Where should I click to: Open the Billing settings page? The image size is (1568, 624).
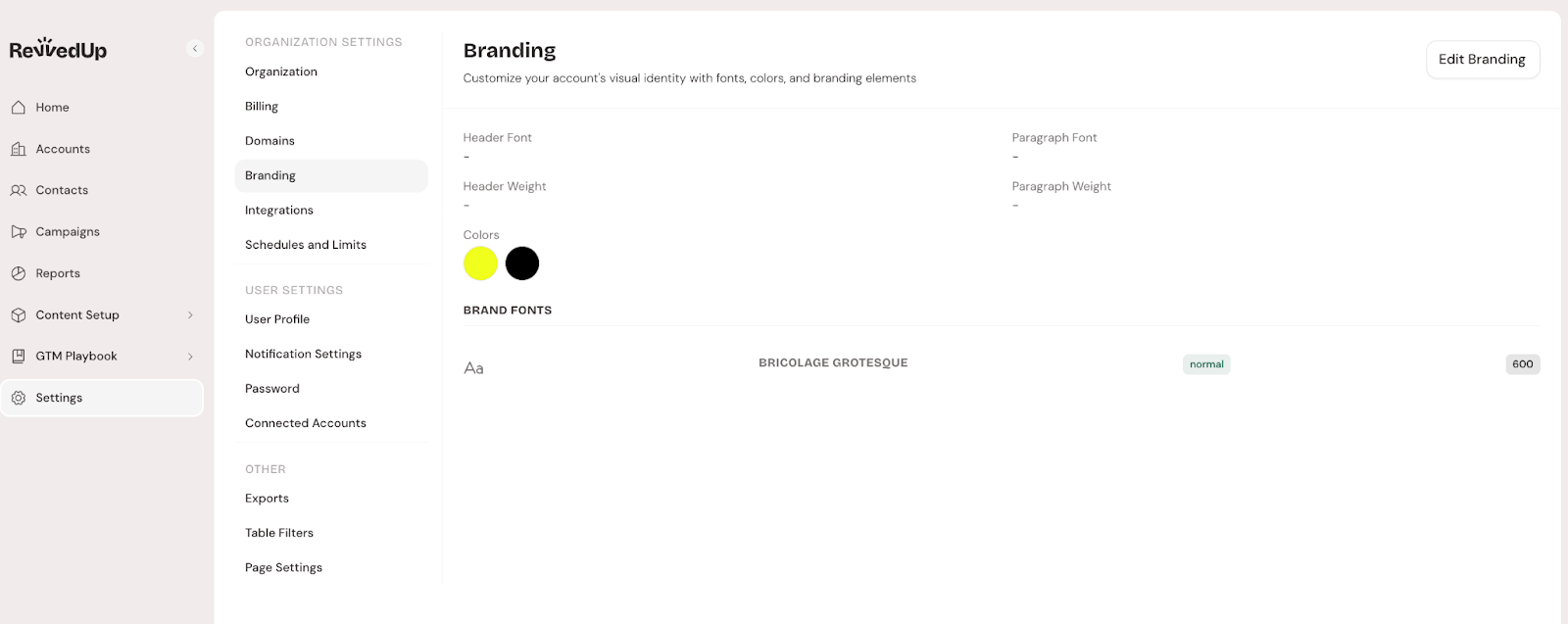(x=262, y=107)
